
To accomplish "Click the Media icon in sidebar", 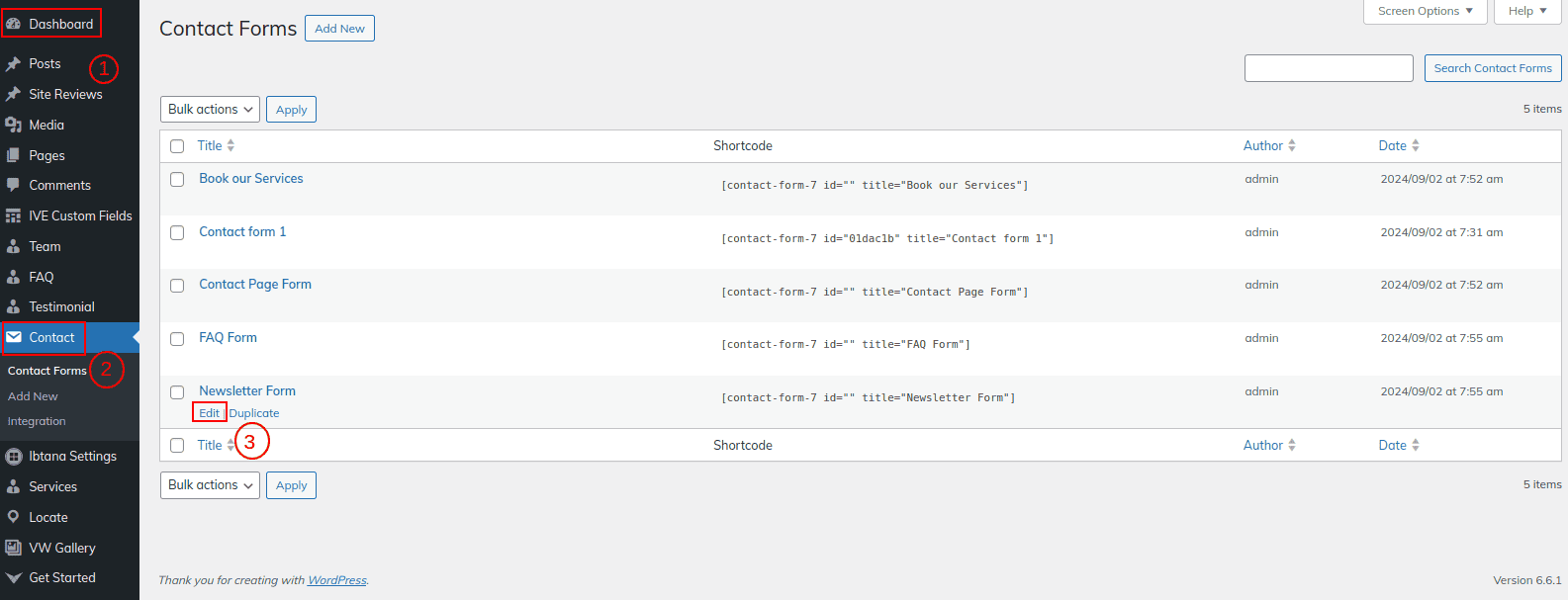I will [x=14, y=125].
